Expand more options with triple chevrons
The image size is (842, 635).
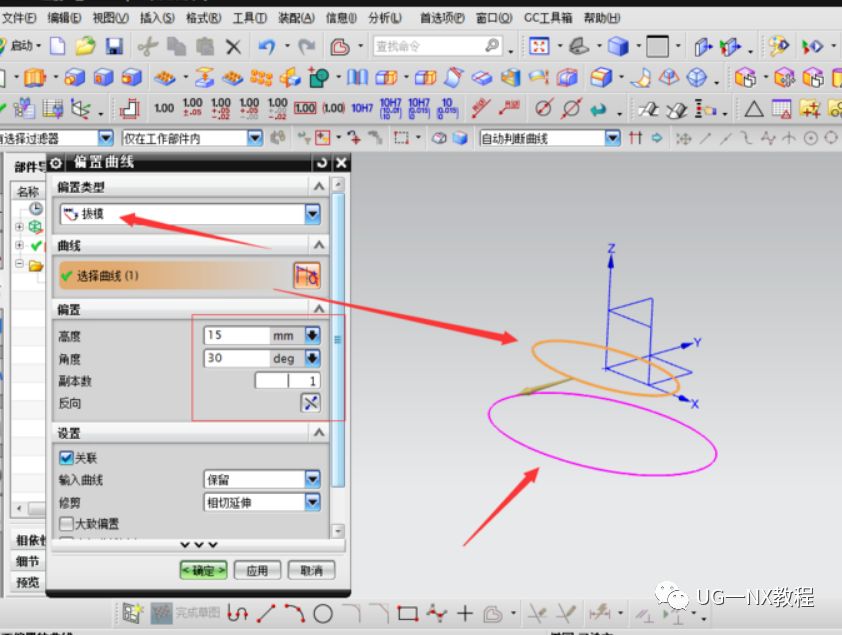pos(199,545)
